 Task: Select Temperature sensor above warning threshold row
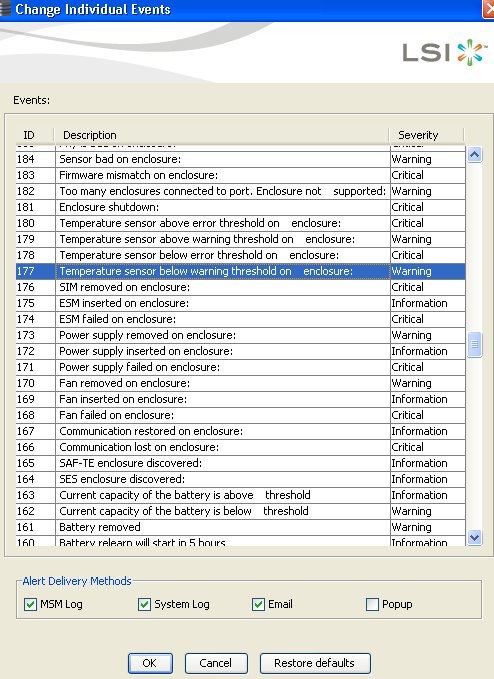pos(241,239)
